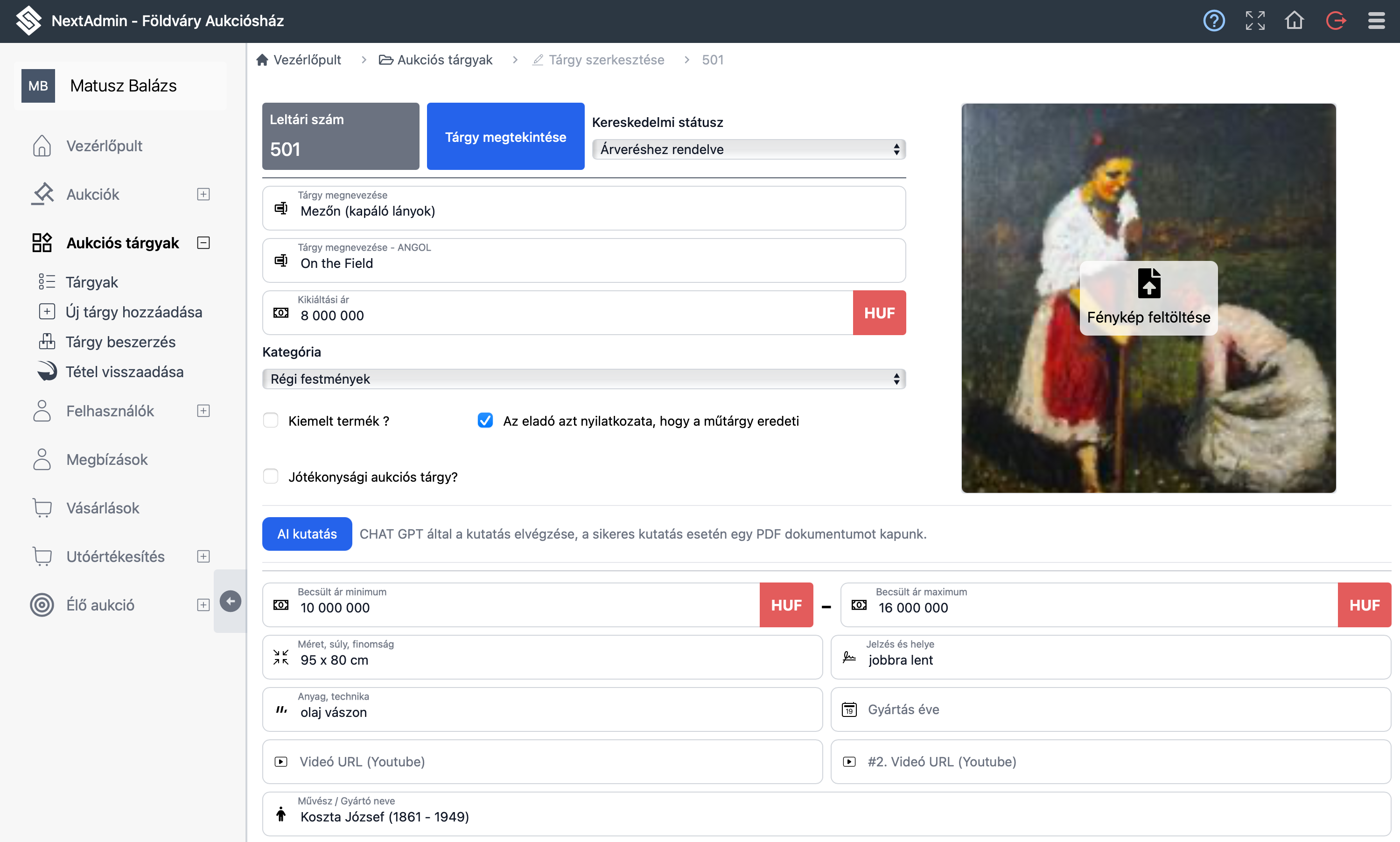
Task: Click the target icon beside Élő aukció
Action: coord(42,605)
